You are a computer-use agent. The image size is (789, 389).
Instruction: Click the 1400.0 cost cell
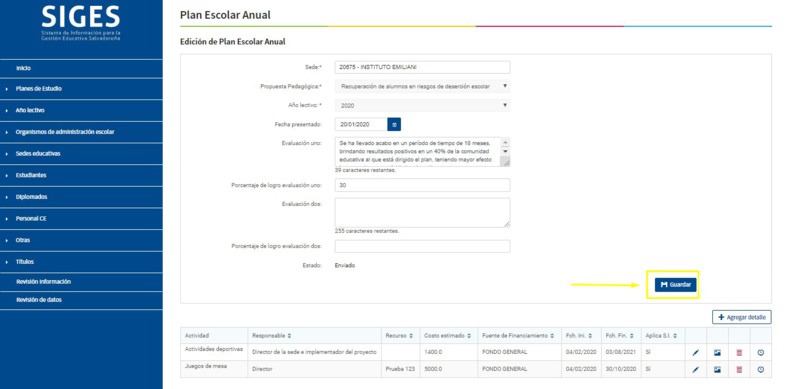(x=449, y=352)
